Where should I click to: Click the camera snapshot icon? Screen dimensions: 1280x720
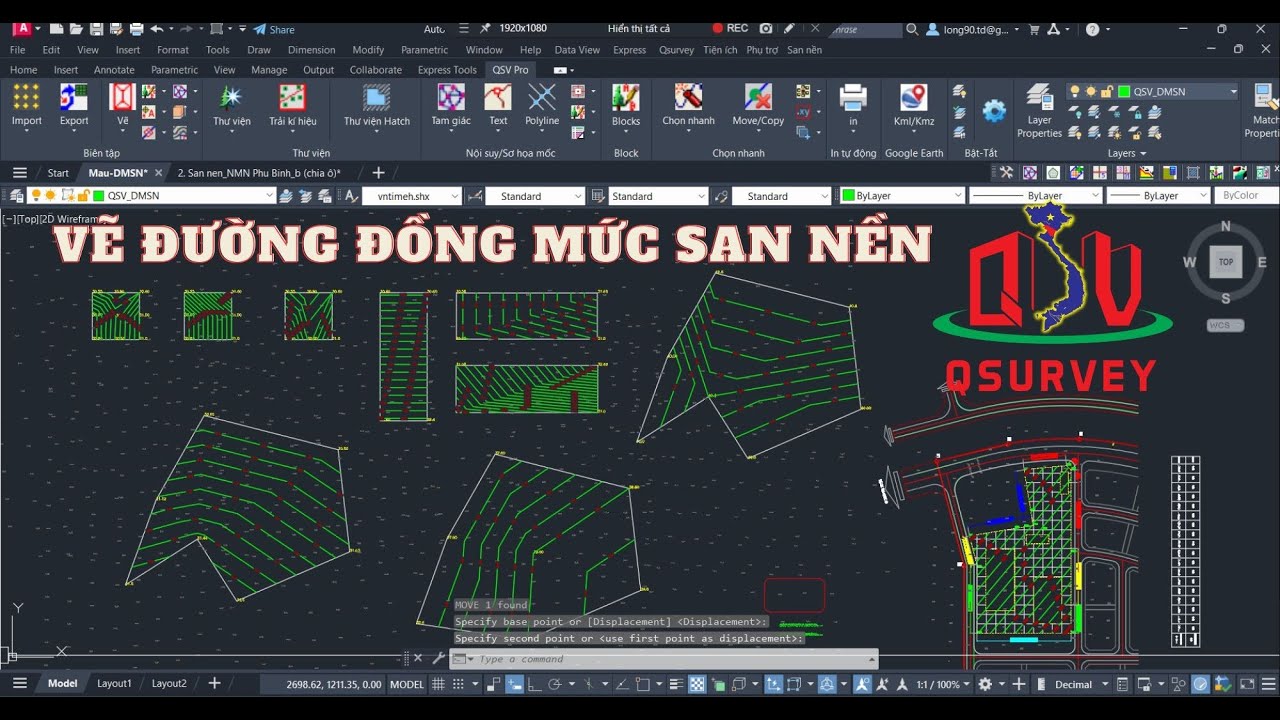766,29
